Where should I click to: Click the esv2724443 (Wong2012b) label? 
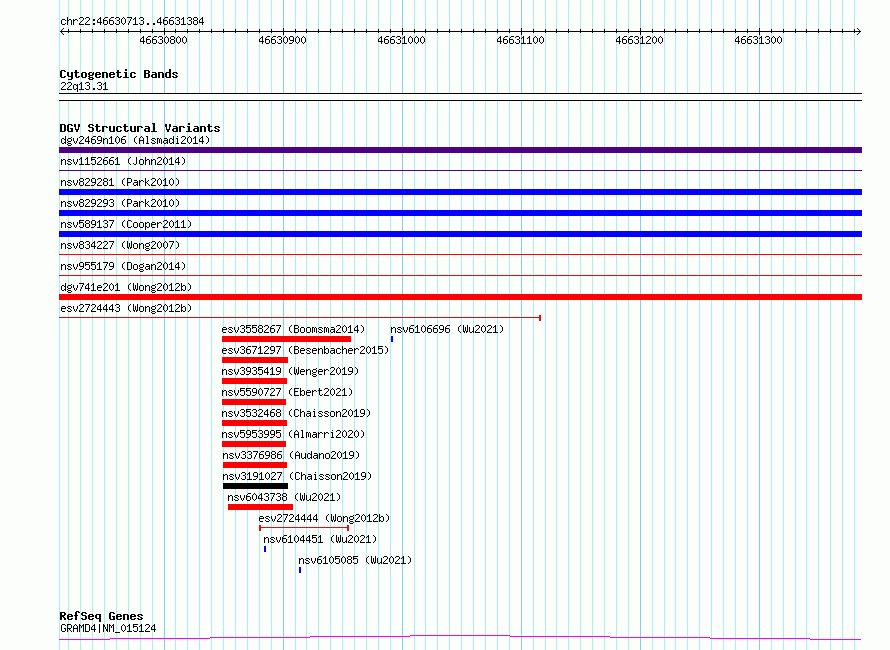click(x=126, y=308)
